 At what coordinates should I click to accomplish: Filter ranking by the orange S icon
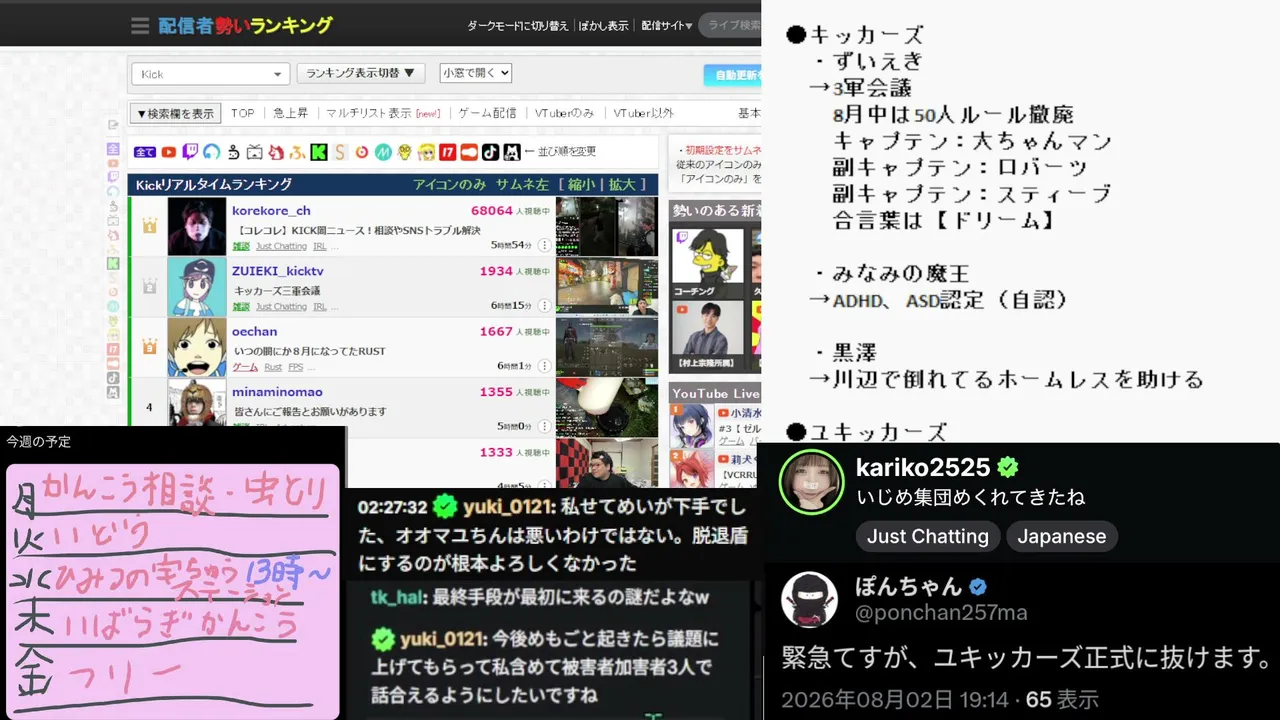[x=340, y=152]
